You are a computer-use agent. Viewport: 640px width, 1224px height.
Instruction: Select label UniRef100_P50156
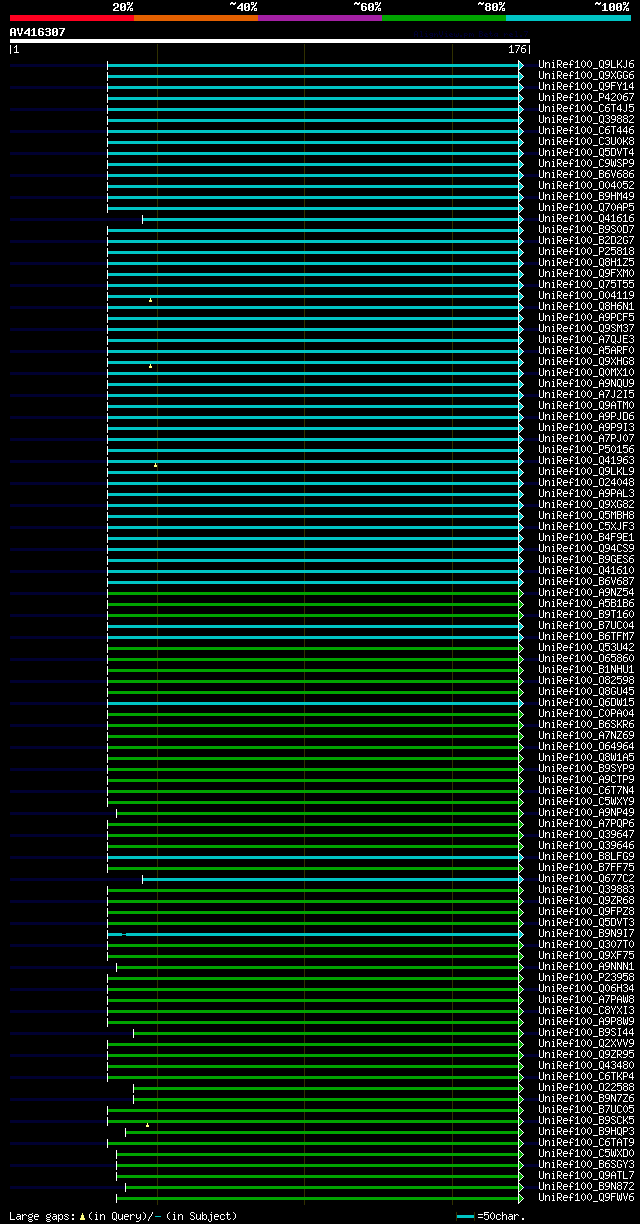click(x=586, y=449)
